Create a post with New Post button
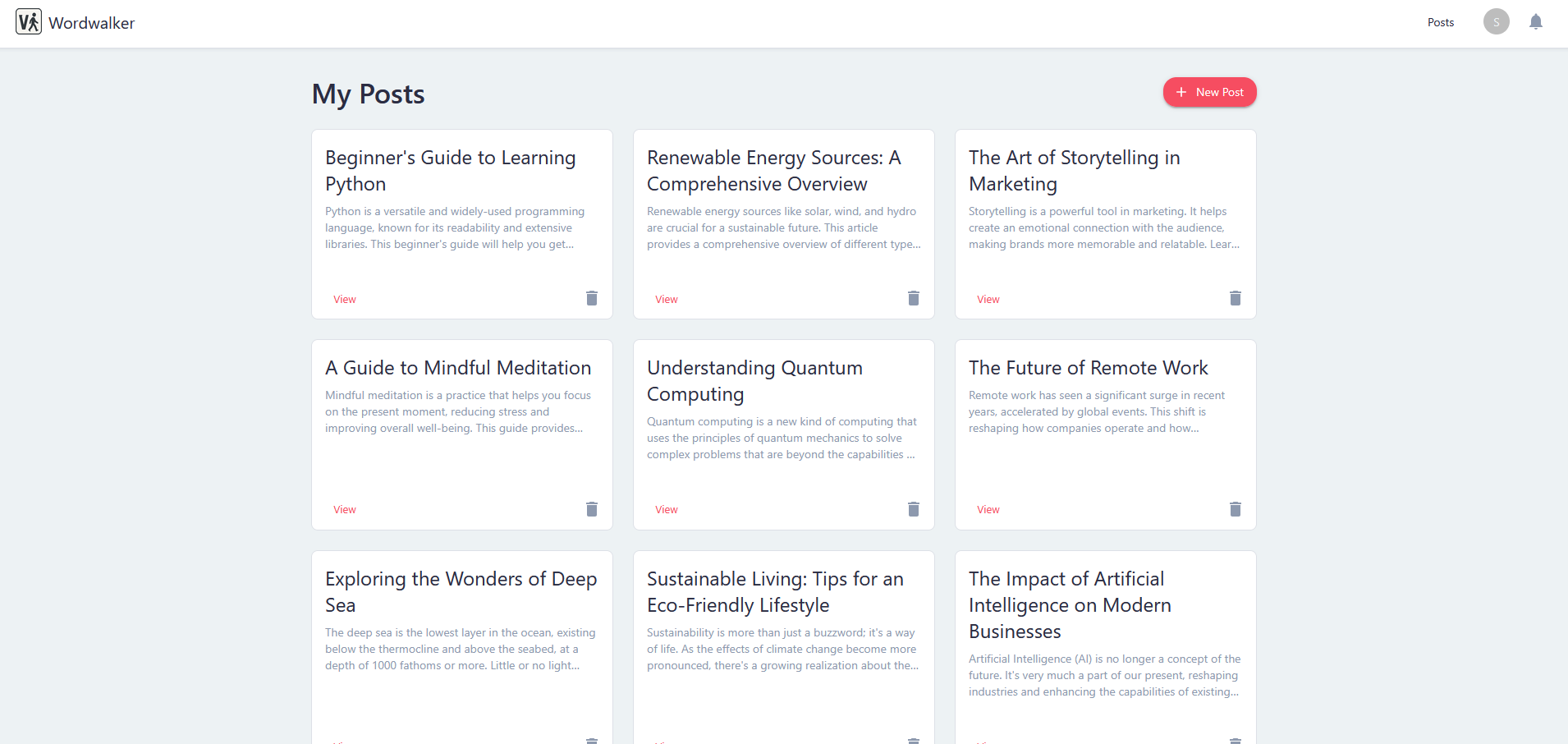 point(1209,92)
